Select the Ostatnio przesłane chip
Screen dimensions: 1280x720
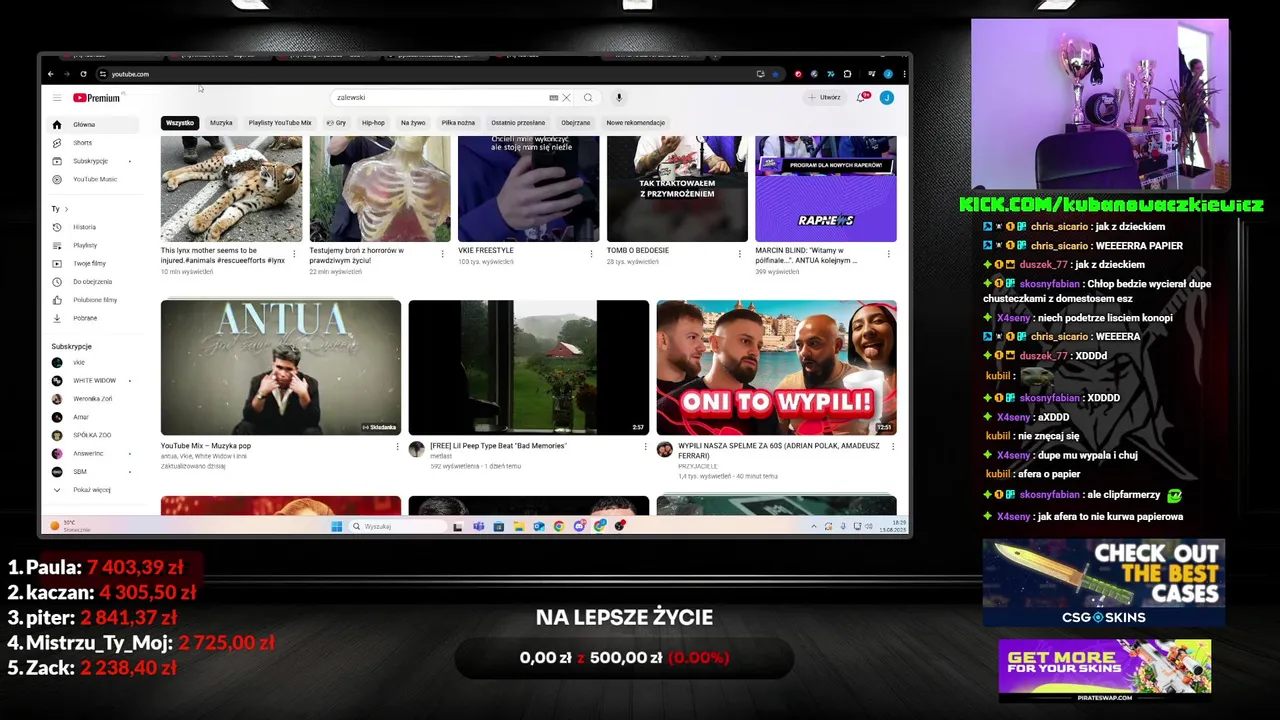point(518,123)
